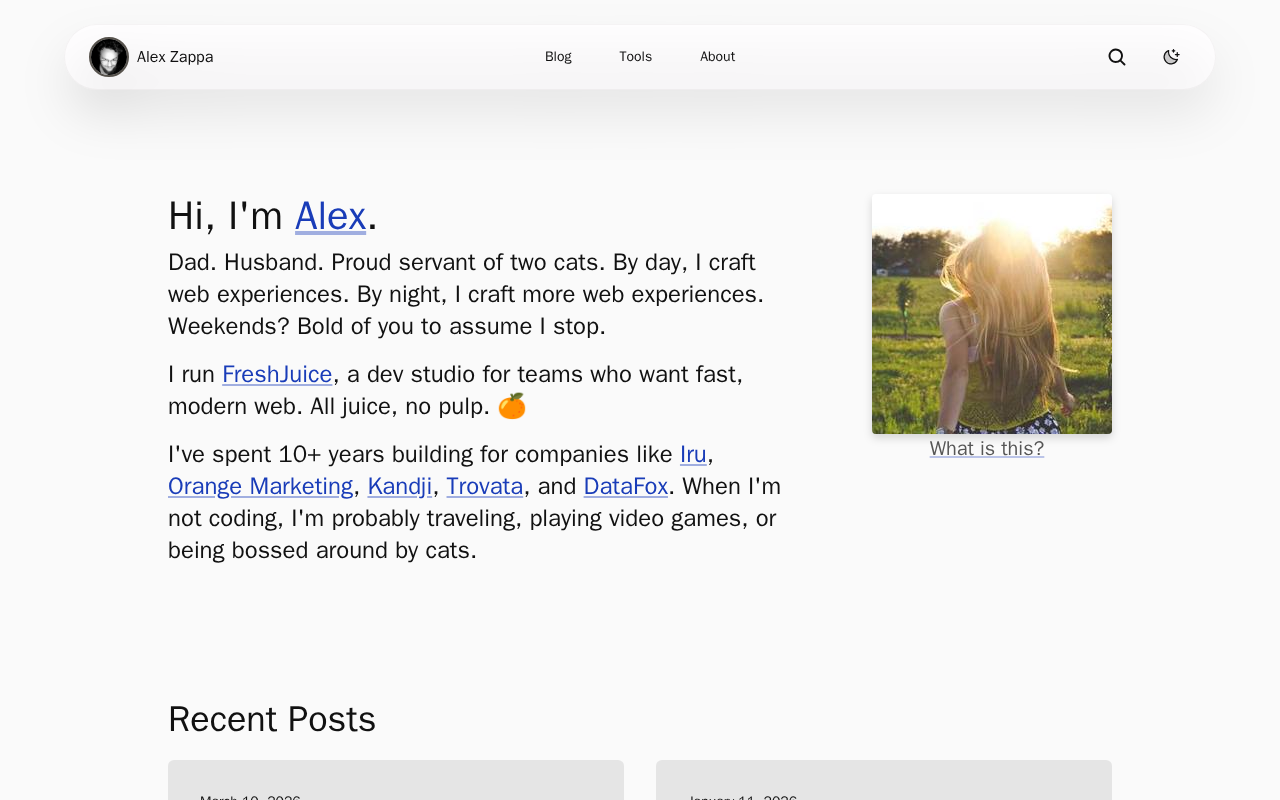Viewport: 1280px width, 800px height.
Task: Open the January 11 post card
Action: [x=884, y=781]
